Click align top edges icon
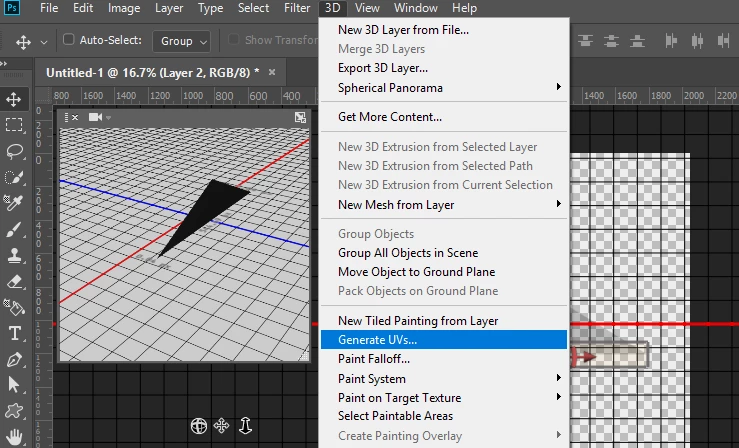 tap(585, 41)
